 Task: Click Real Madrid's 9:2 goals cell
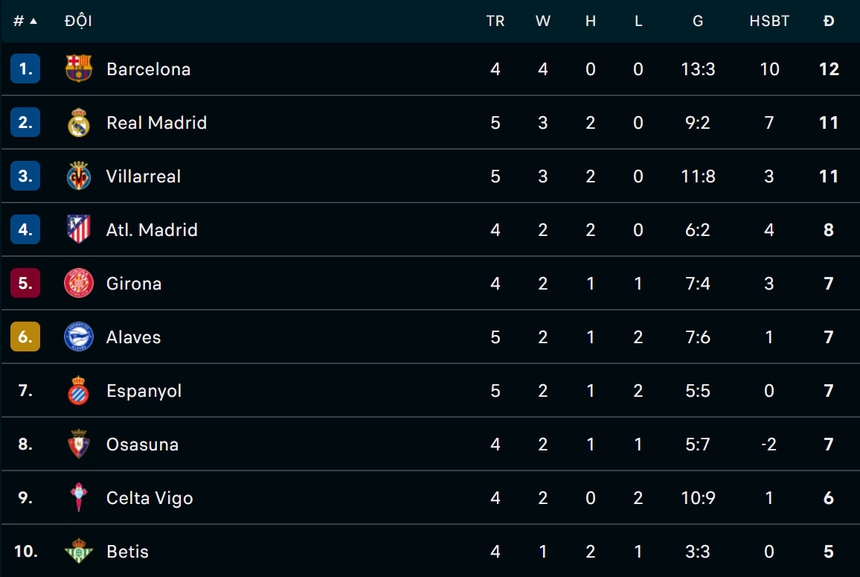click(698, 123)
